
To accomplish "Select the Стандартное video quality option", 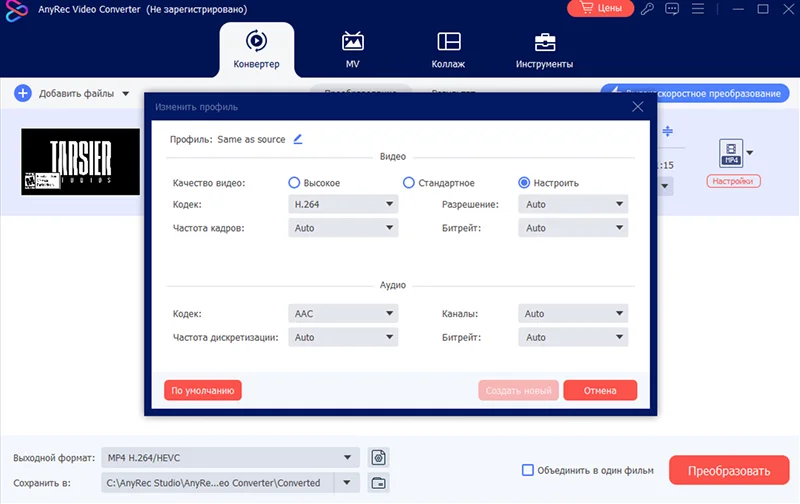I will click(409, 183).
